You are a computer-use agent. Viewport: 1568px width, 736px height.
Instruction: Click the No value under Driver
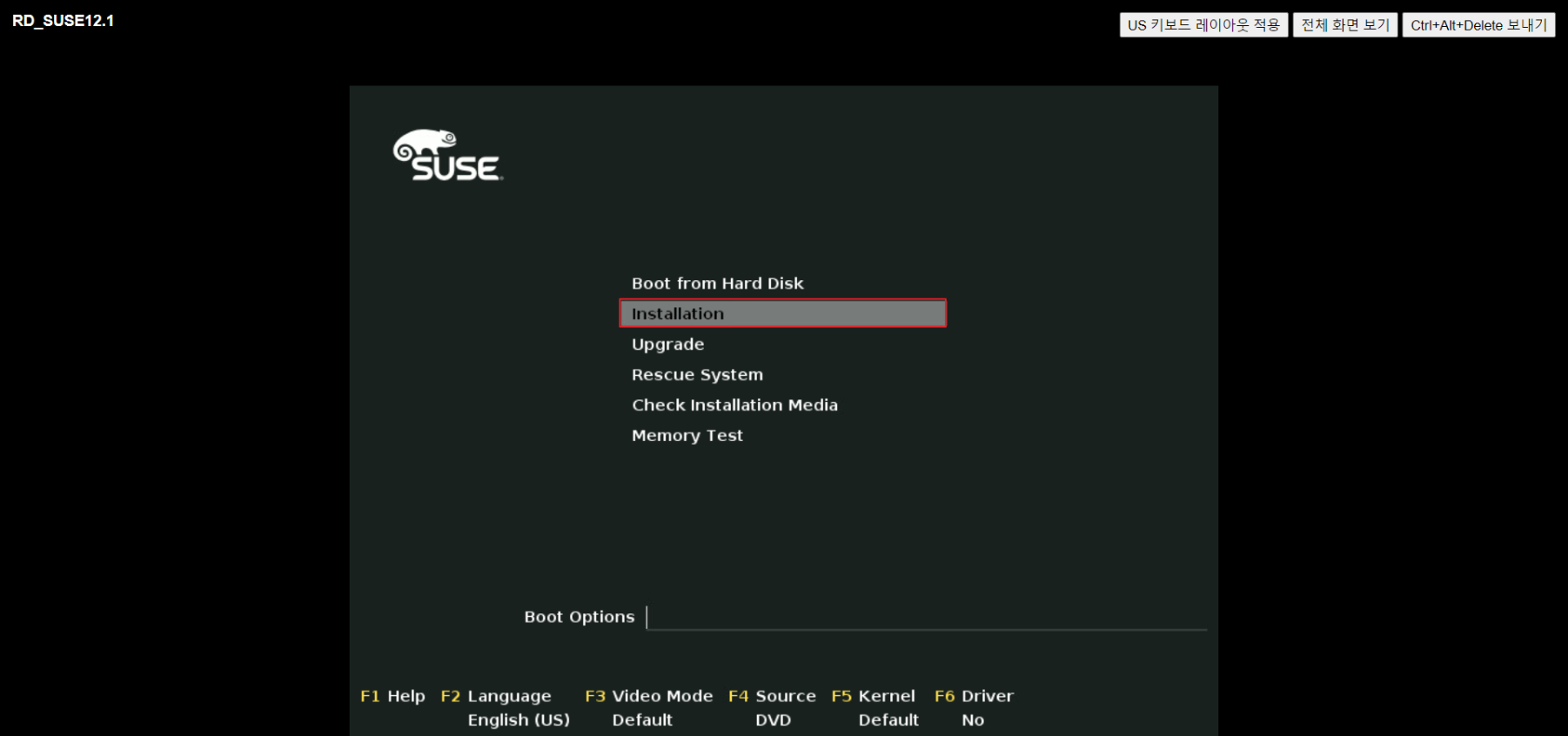tap(973, 720)
